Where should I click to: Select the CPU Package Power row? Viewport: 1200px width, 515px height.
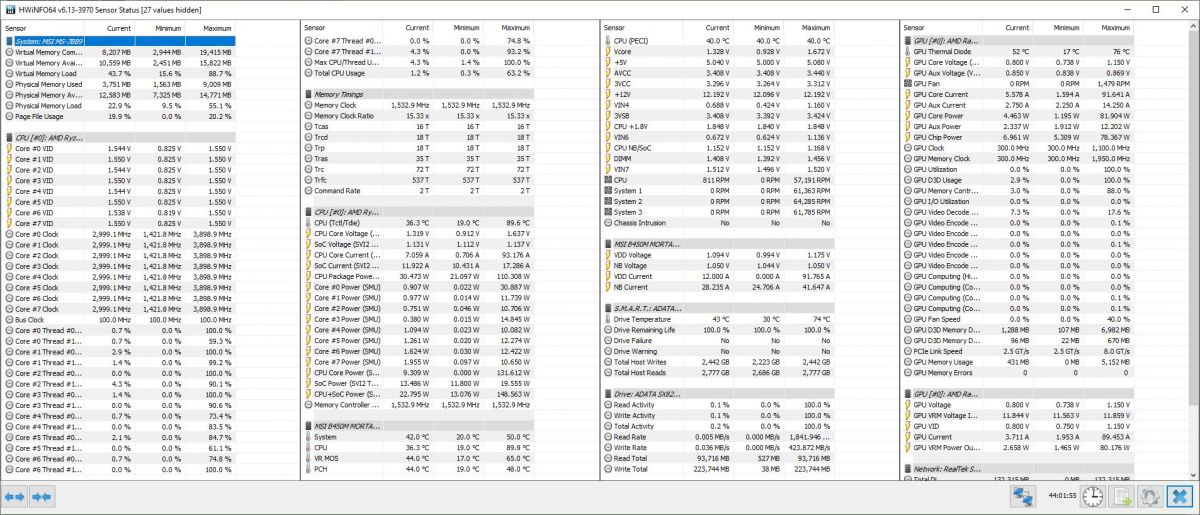[x=419, y=276]
